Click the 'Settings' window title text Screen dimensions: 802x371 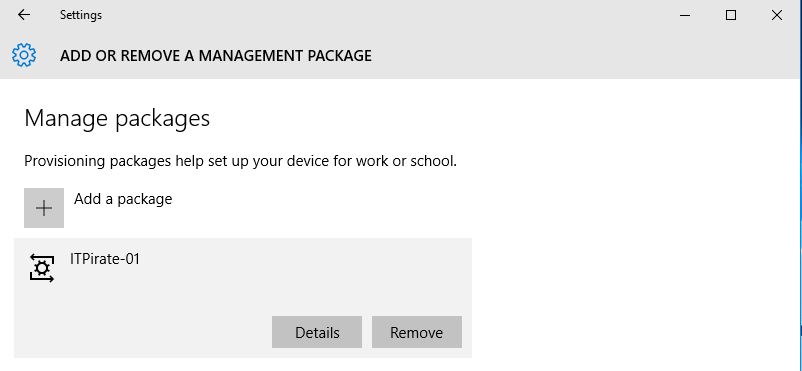[x=81, y=15]
